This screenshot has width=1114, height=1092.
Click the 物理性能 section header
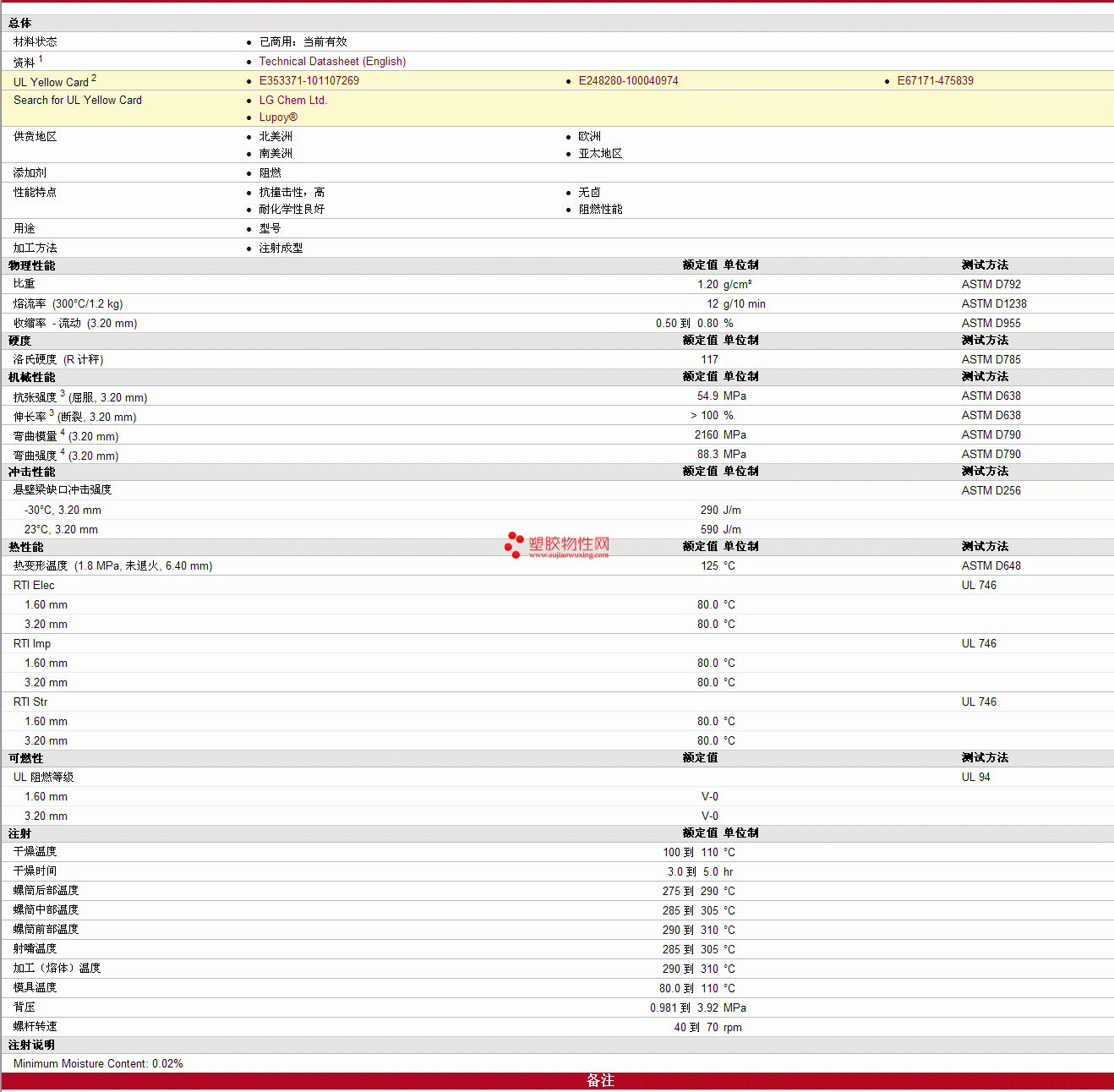click(x=32, y=265)
